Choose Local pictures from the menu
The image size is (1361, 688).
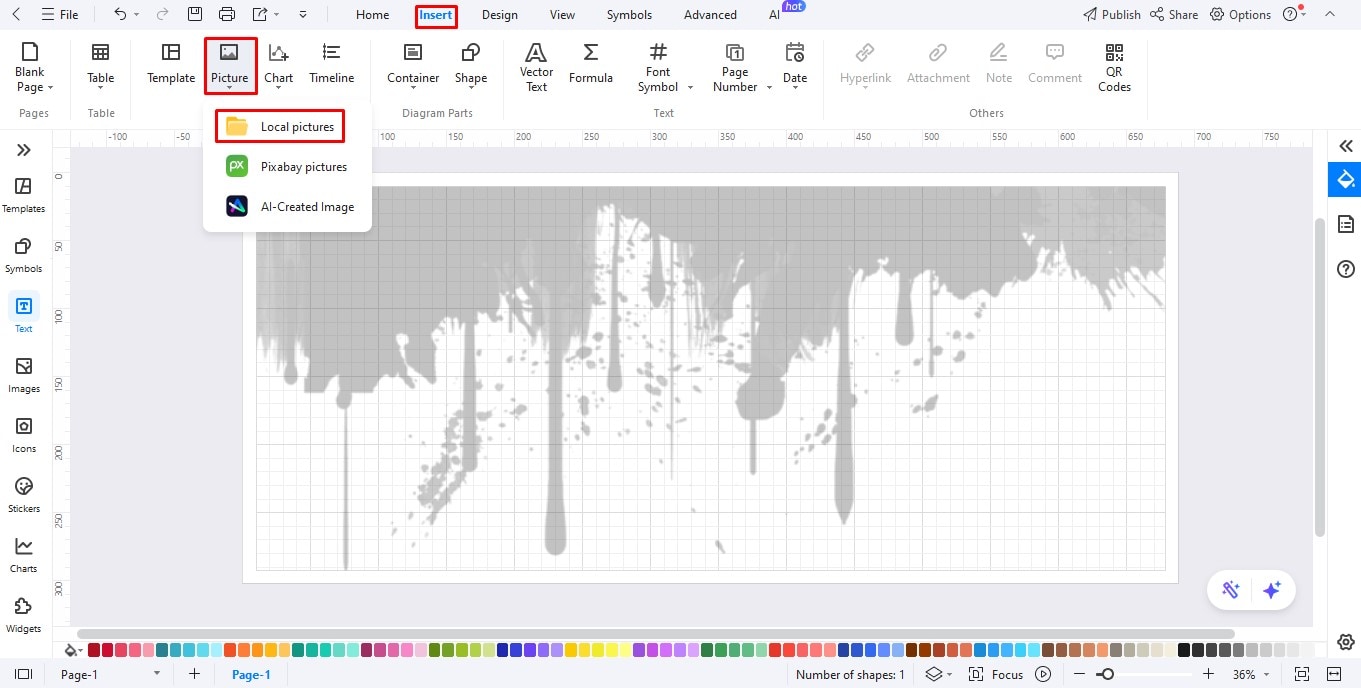click(280, 127)
